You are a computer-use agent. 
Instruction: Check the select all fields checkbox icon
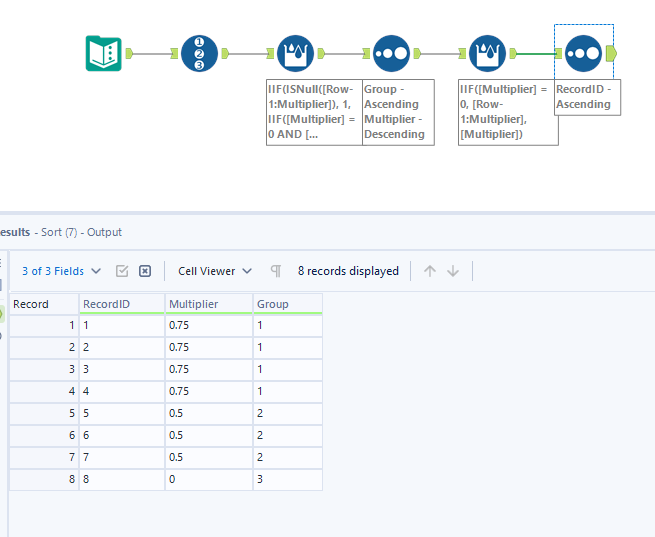coord(123,271)
